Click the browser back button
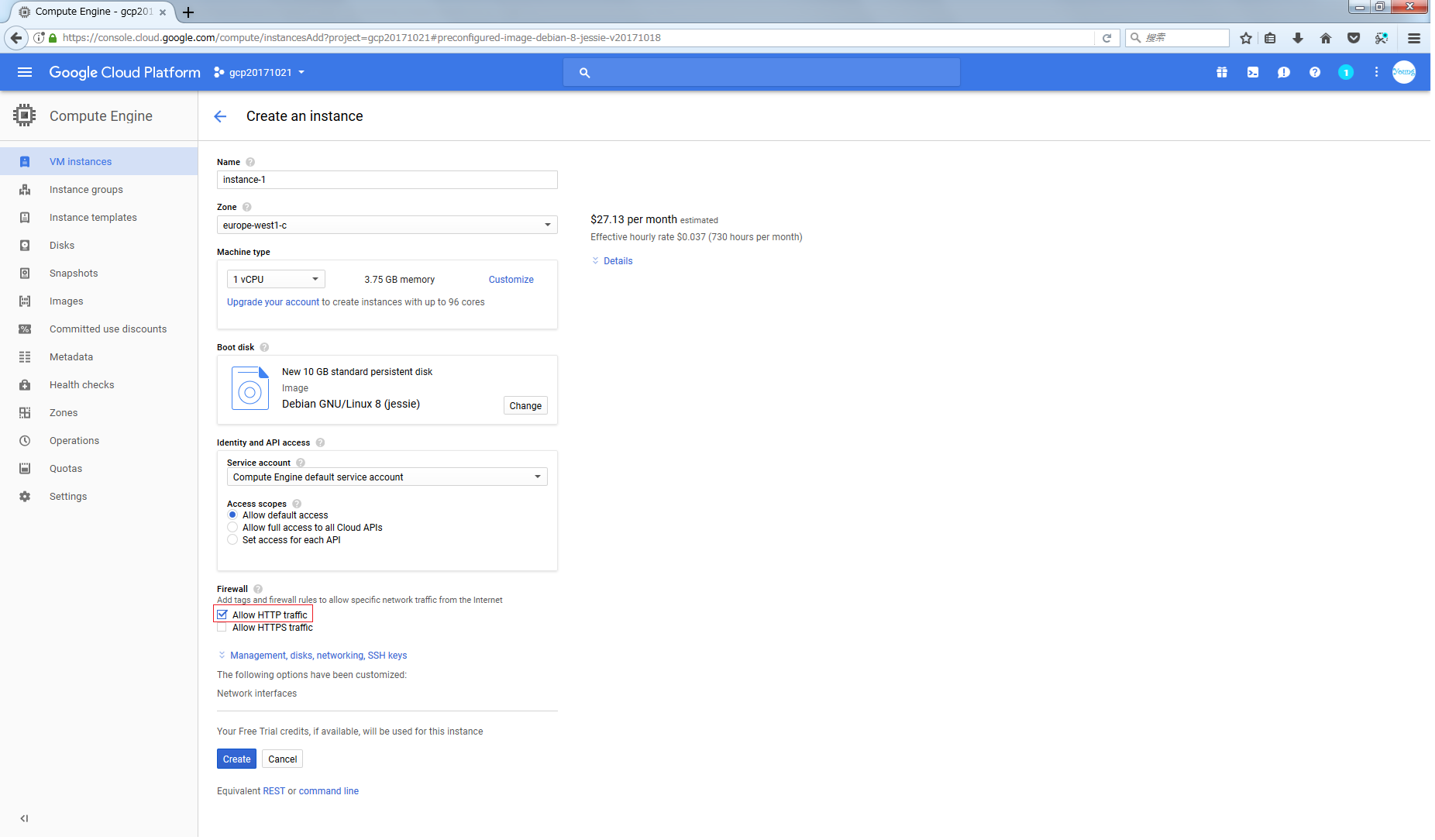This screenshot has width=1435, height=840. (x=15, y=37)
